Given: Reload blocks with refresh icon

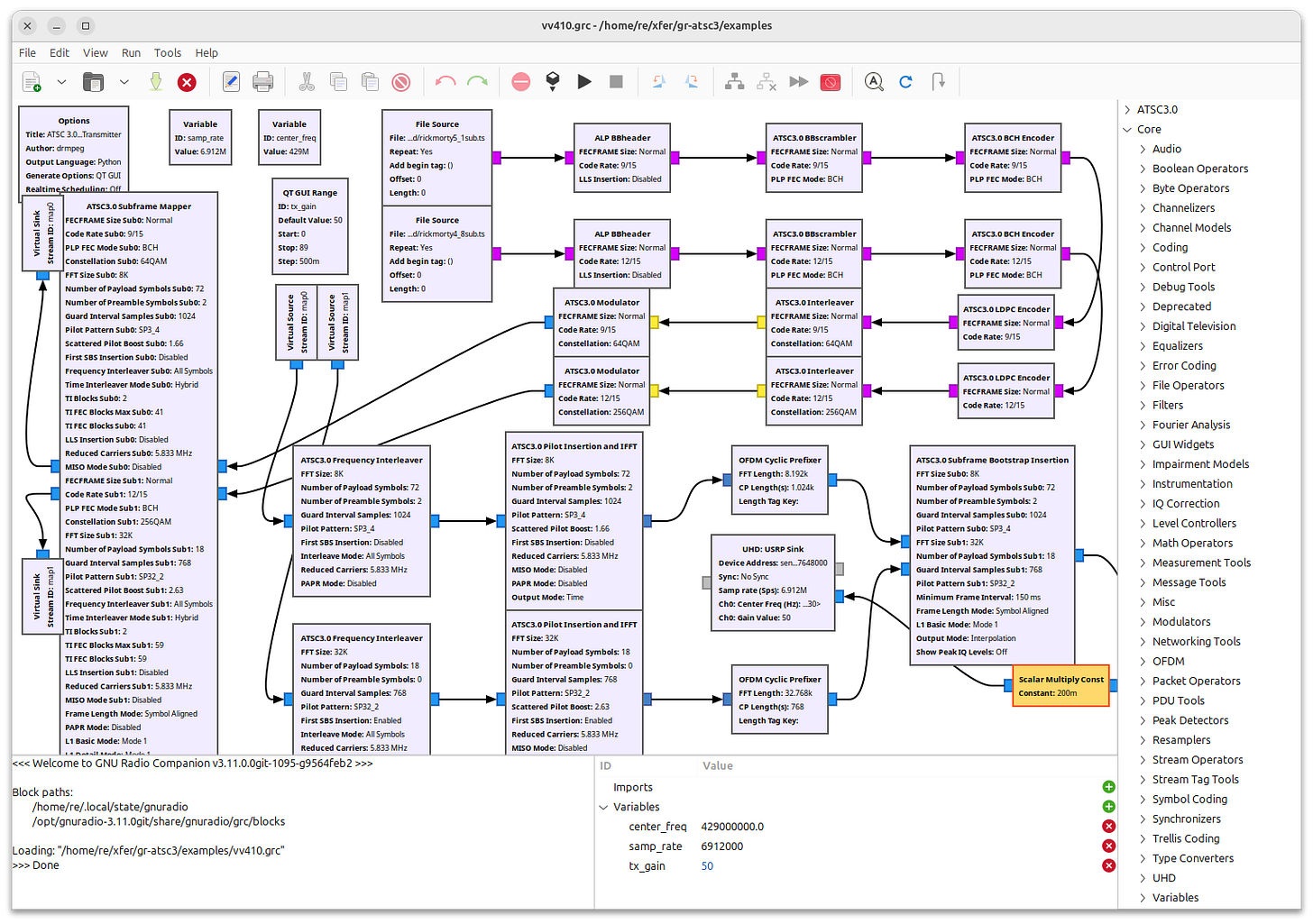Looking at the screenshot, I should (905, 82).
